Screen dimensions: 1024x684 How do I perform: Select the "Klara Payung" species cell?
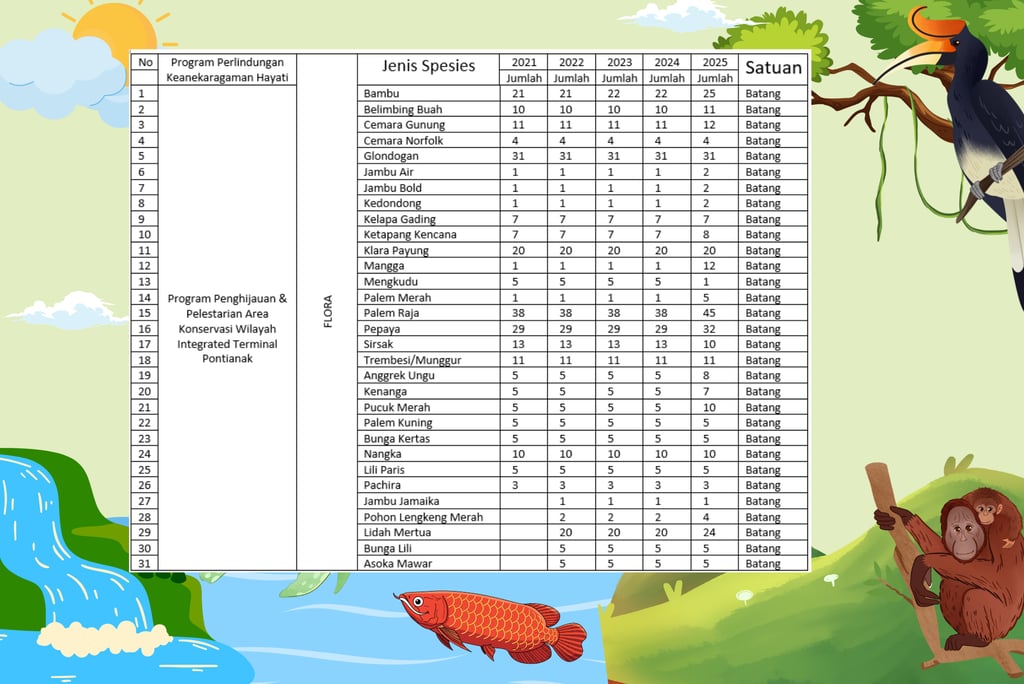428,250
